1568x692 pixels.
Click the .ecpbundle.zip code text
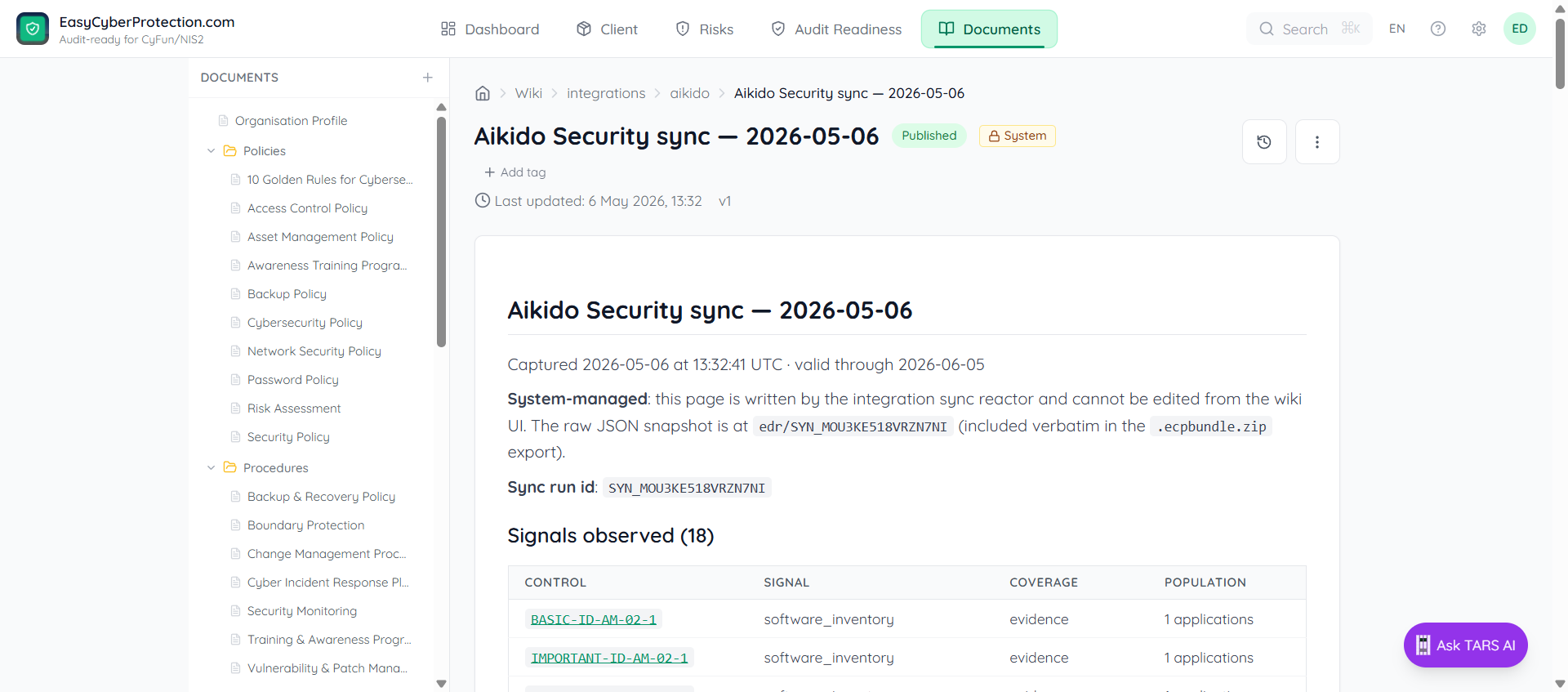pos(1211,426)
